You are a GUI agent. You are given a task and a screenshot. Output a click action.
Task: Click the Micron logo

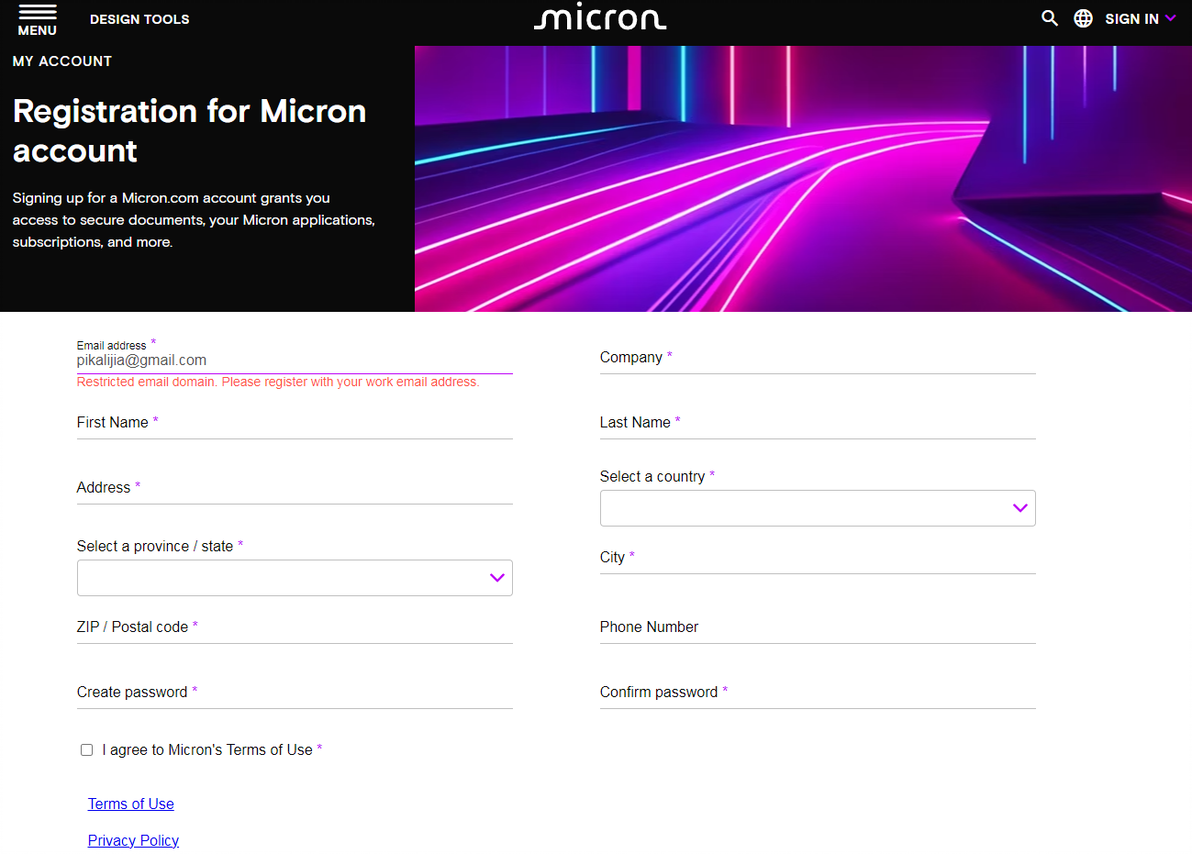(x=600, y=19)
